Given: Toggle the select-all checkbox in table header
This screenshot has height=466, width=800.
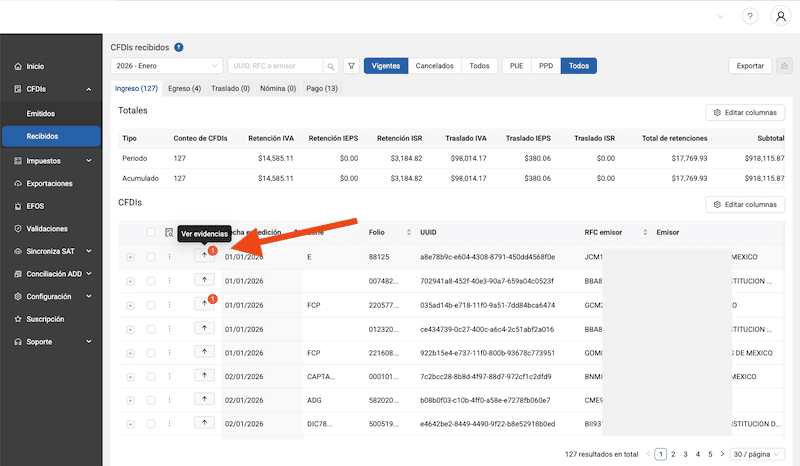Looking at the screenshot, I should tap(151, 232).
